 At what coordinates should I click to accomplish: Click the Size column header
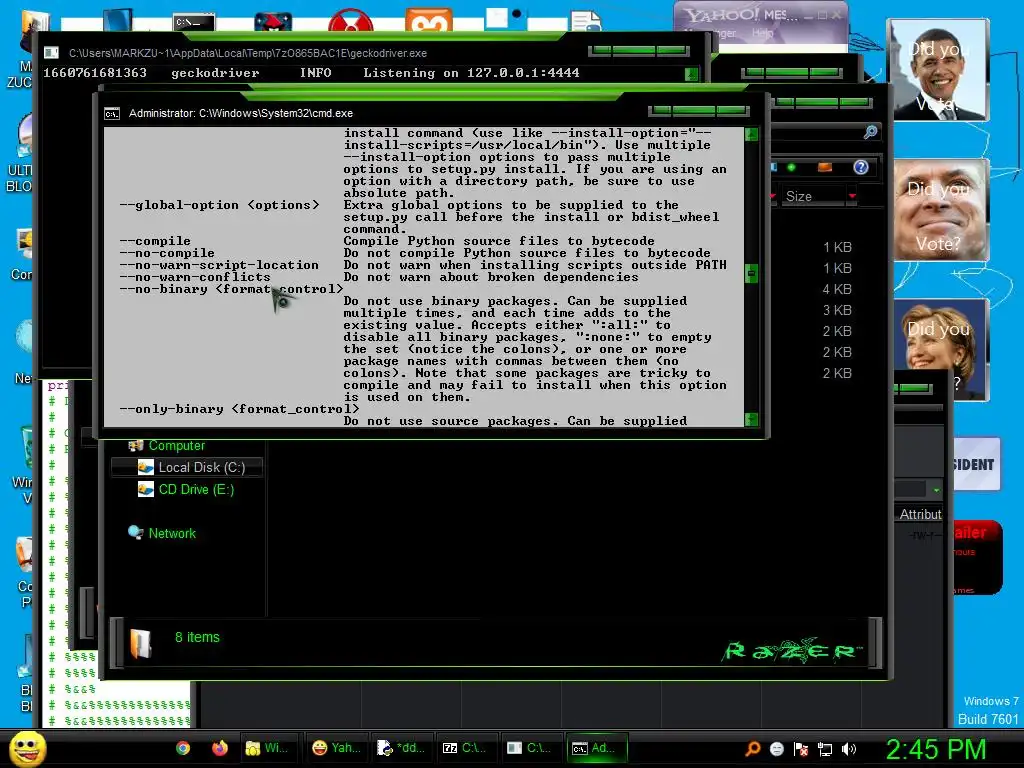point(814,196)
